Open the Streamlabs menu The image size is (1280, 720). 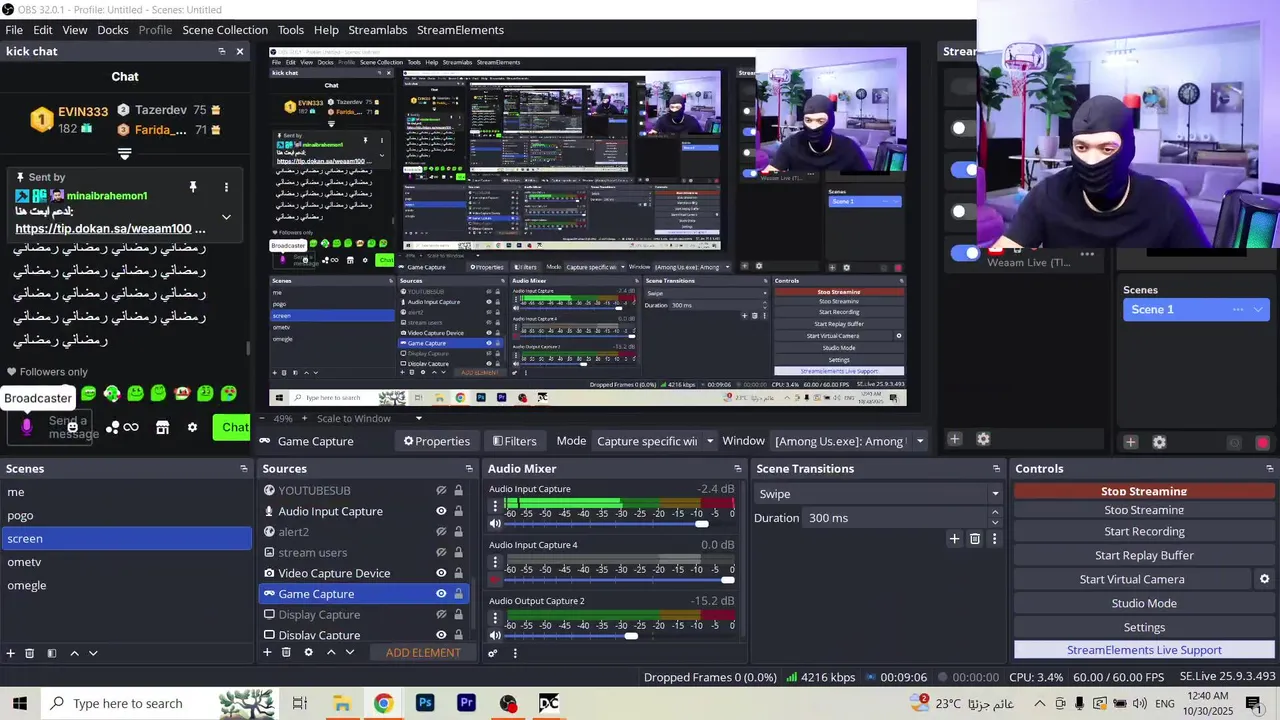point(378,30)
